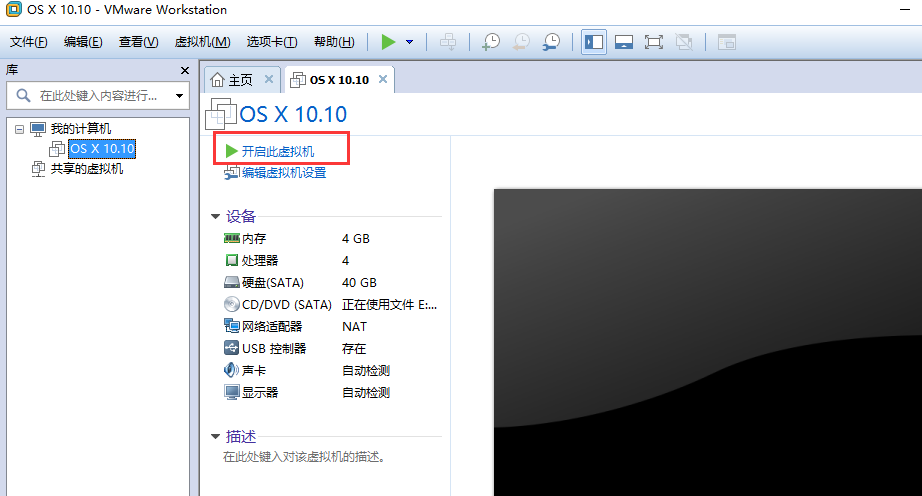Viewport: 922px width, 496px height.
Task: Click 开启此虚拟机 link
Action: coord(278,152)
